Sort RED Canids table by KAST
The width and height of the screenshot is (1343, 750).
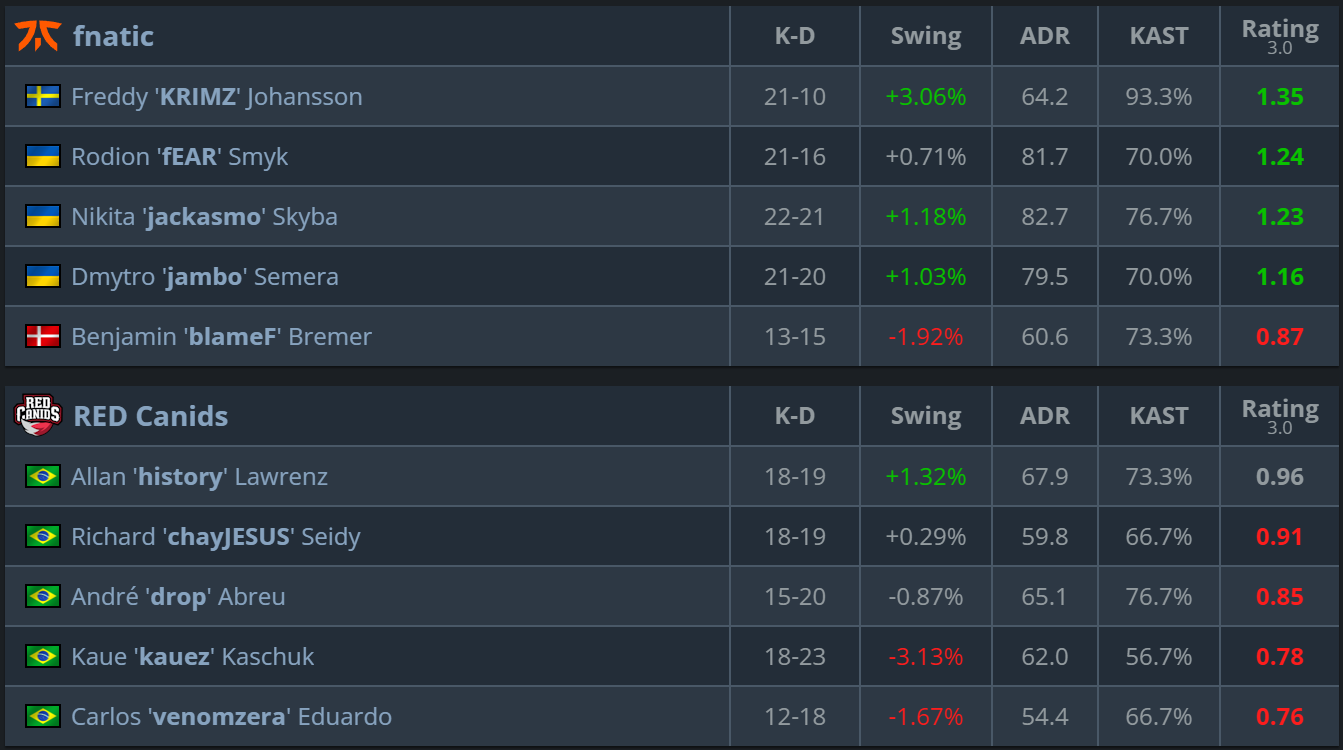pos(1159,416)
